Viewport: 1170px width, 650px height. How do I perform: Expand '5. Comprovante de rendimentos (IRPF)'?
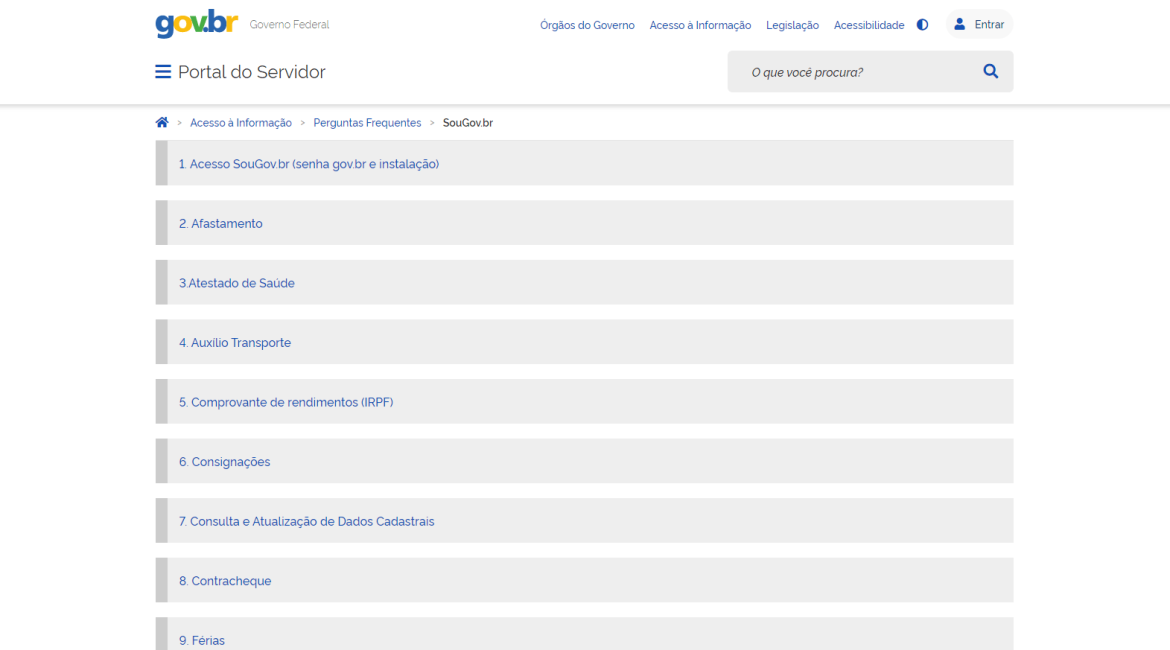point(286,402)
